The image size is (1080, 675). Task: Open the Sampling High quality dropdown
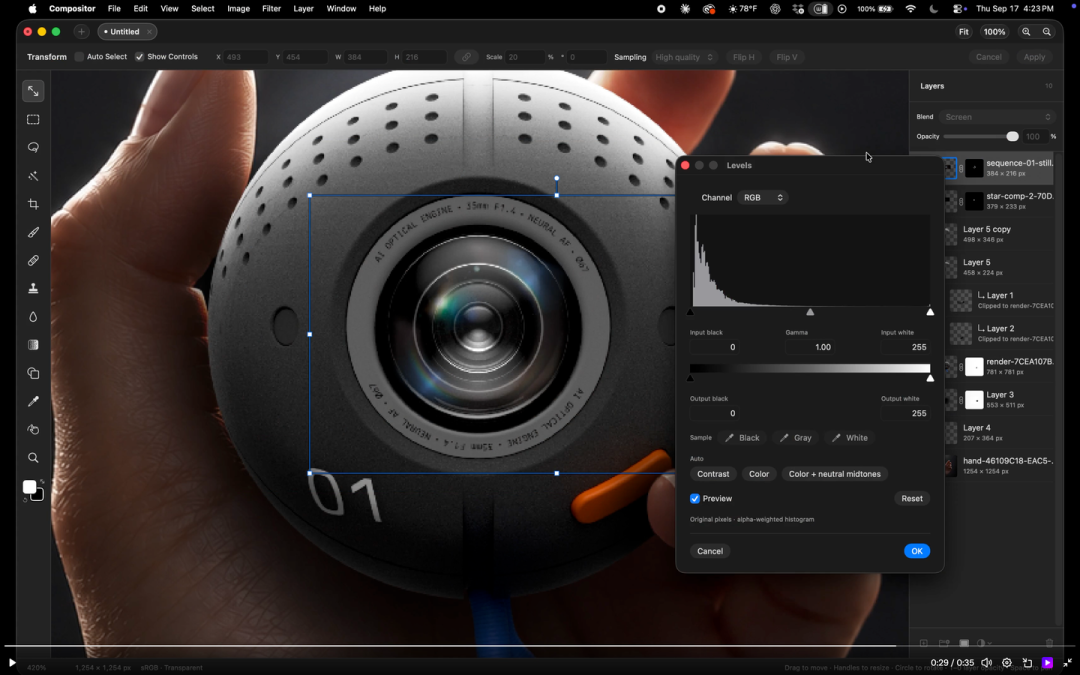(x=685, y=57)
